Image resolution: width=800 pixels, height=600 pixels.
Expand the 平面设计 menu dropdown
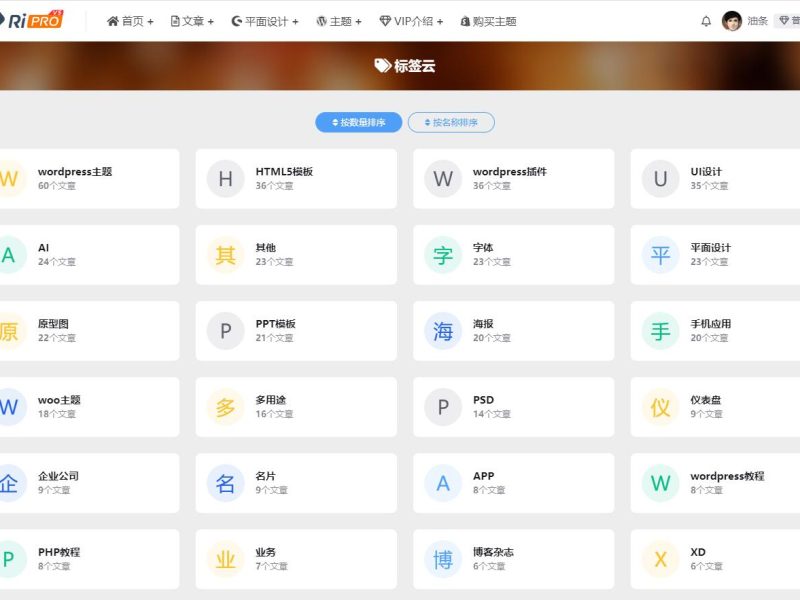click(x=264, y=21)
